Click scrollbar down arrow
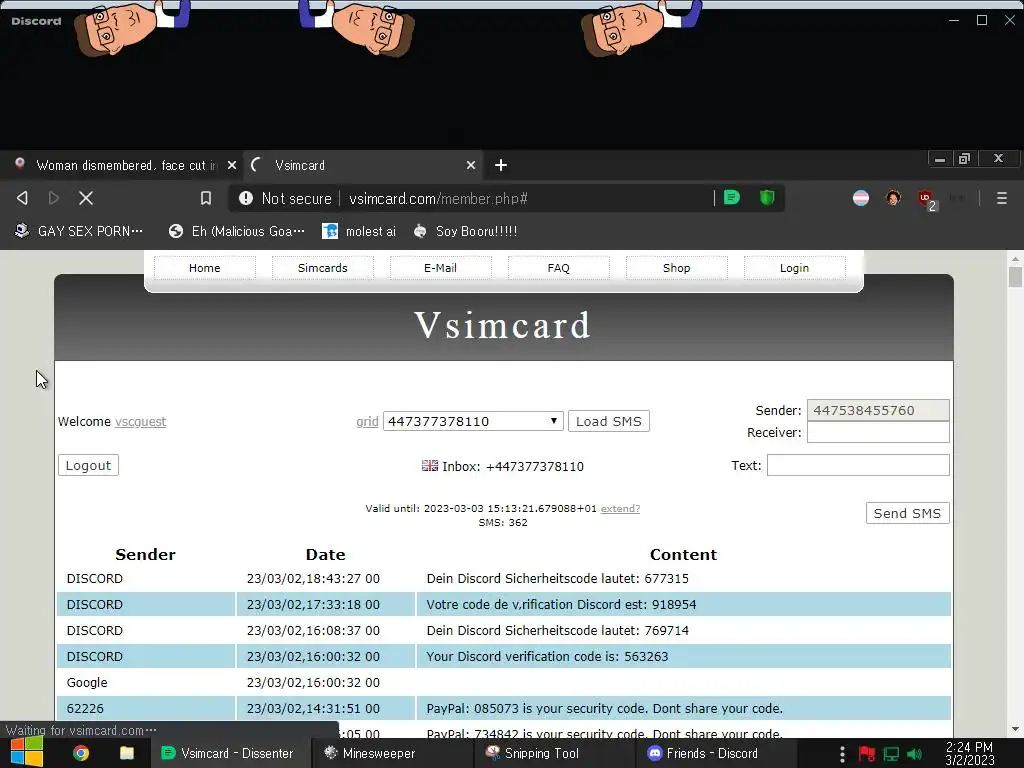Viewport: 1024px width, 768px height. click(x=1014, y=729)
